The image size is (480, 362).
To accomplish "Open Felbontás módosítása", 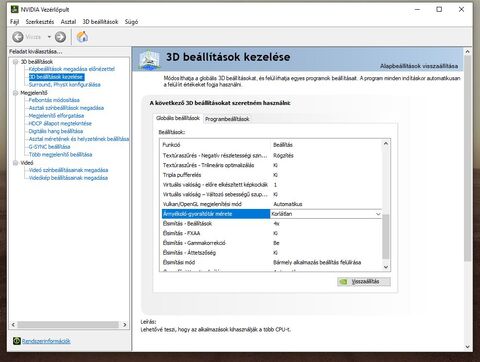I will click(54, 100).
